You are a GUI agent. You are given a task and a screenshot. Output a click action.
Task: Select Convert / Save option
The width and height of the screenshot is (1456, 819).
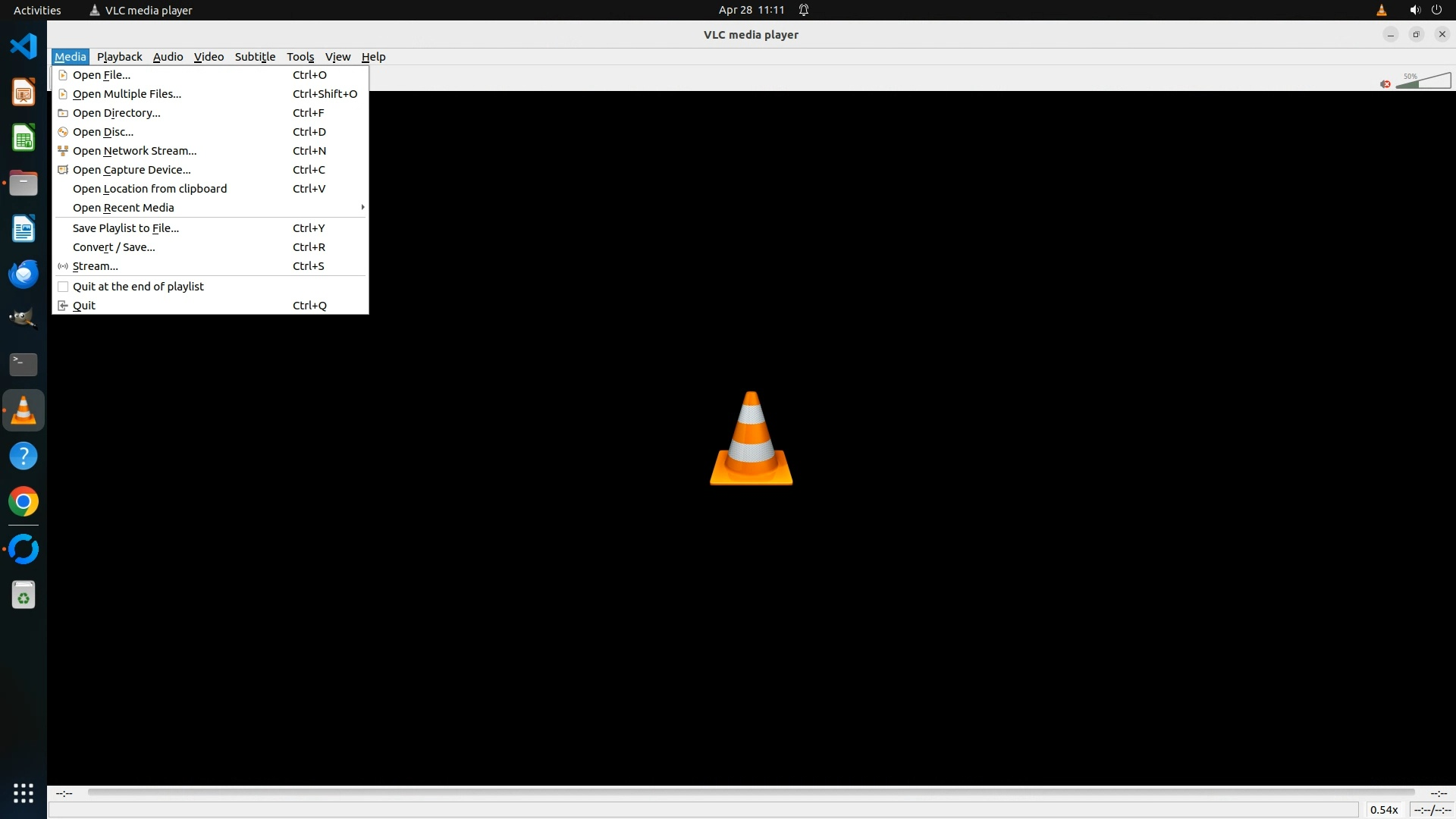click(x=114, y=247)
